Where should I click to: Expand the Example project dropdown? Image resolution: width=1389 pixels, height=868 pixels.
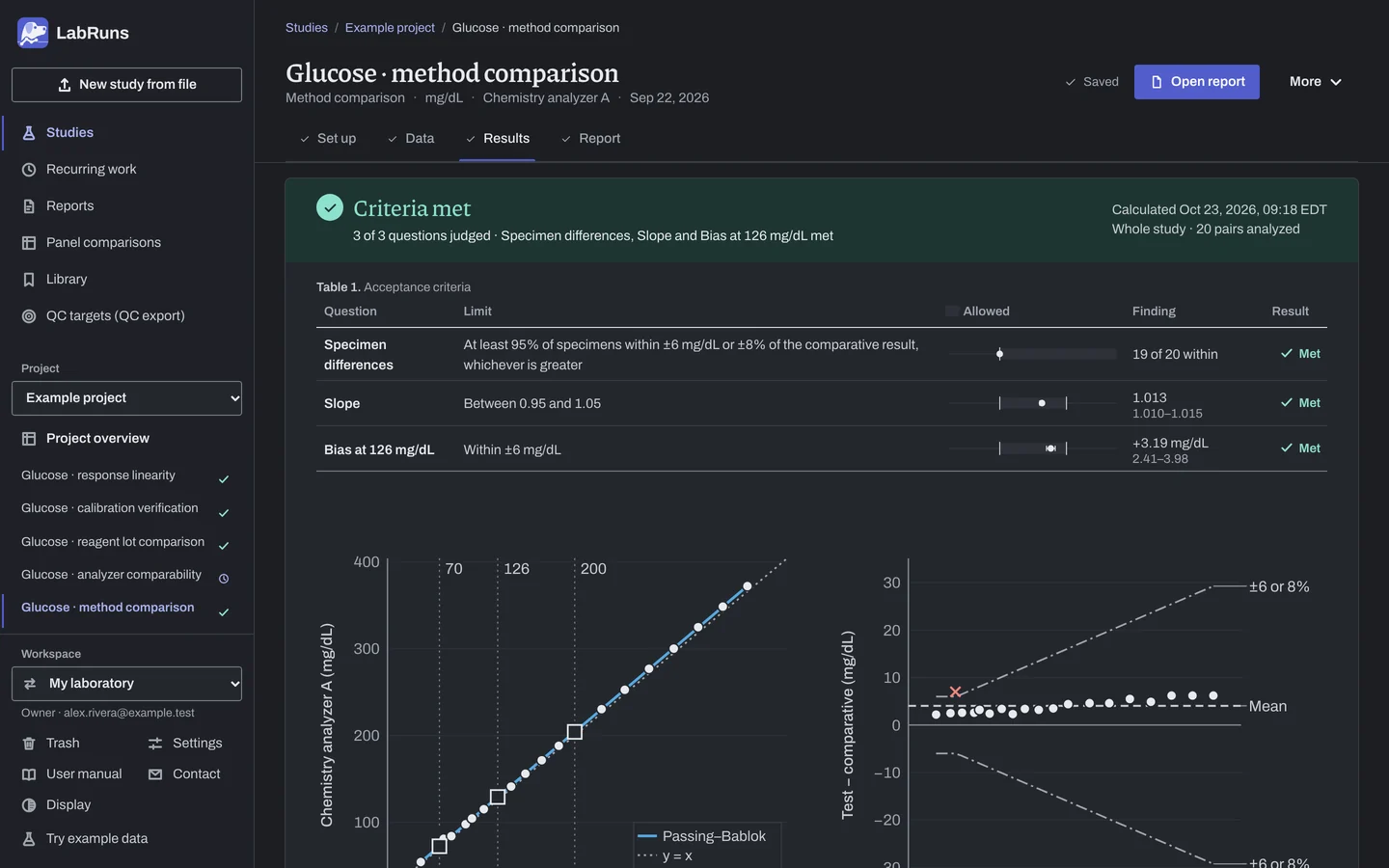click(126, 398)
